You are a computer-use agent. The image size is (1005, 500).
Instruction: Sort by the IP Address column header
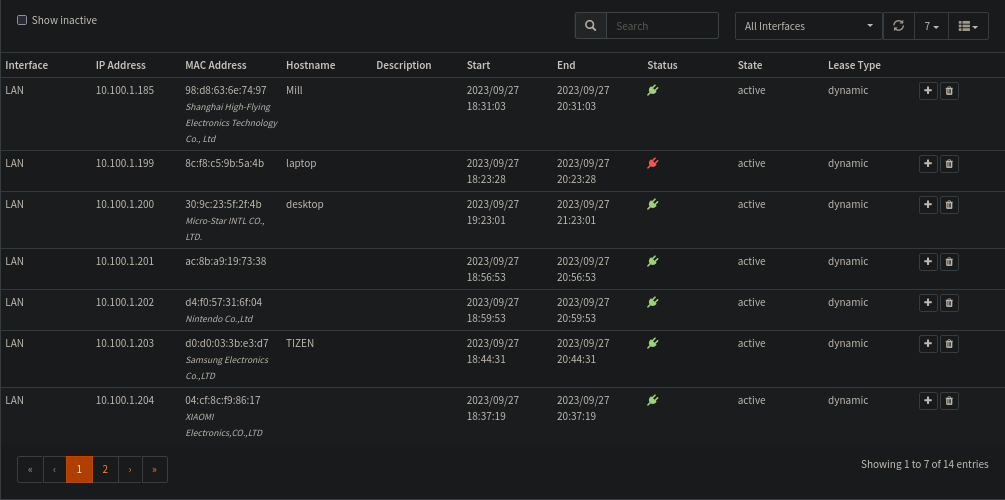121,66
